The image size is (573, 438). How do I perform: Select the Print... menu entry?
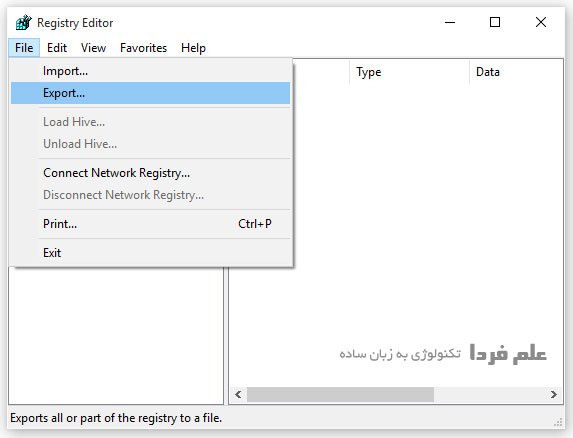tap(150, 224)
